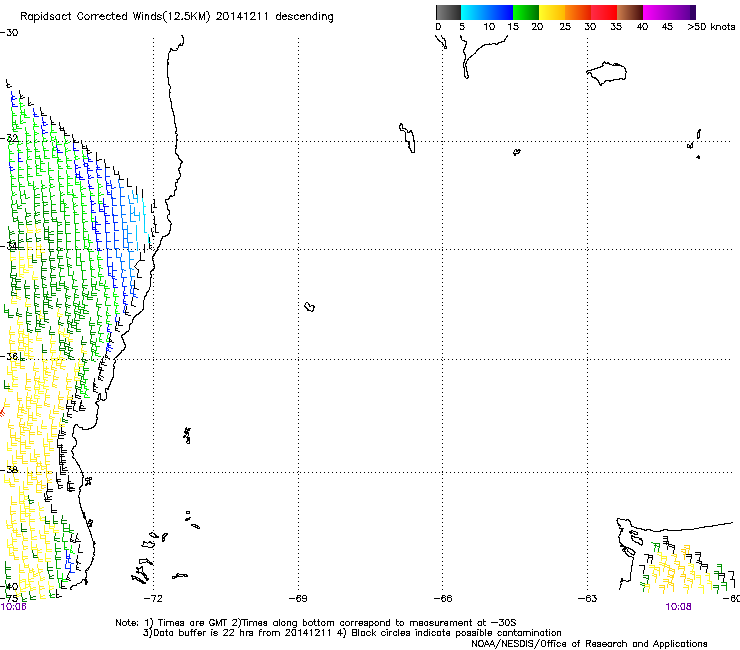Click the '>50 knots' legend label
Image resolution: width=740 pixels, height=650 pixels.
click(711, 26)
